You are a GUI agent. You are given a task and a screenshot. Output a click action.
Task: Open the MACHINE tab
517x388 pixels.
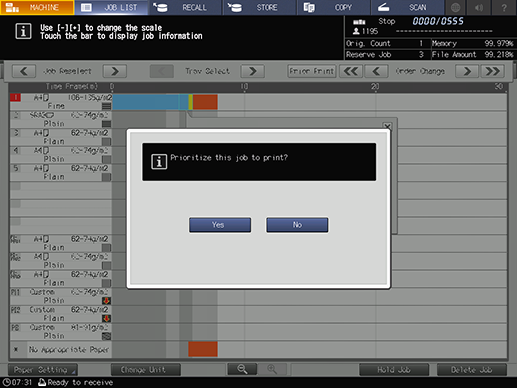(x=37, y=7)
